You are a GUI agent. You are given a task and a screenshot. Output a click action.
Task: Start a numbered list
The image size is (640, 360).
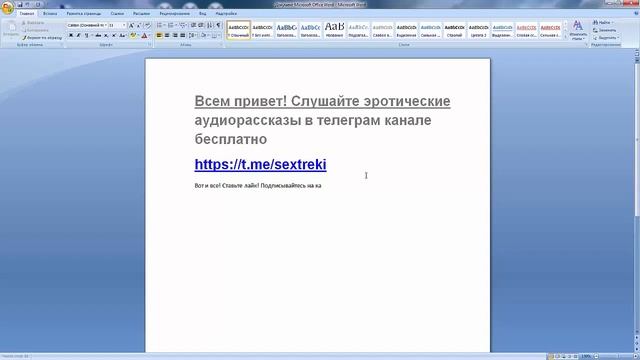tap(171, 25)
